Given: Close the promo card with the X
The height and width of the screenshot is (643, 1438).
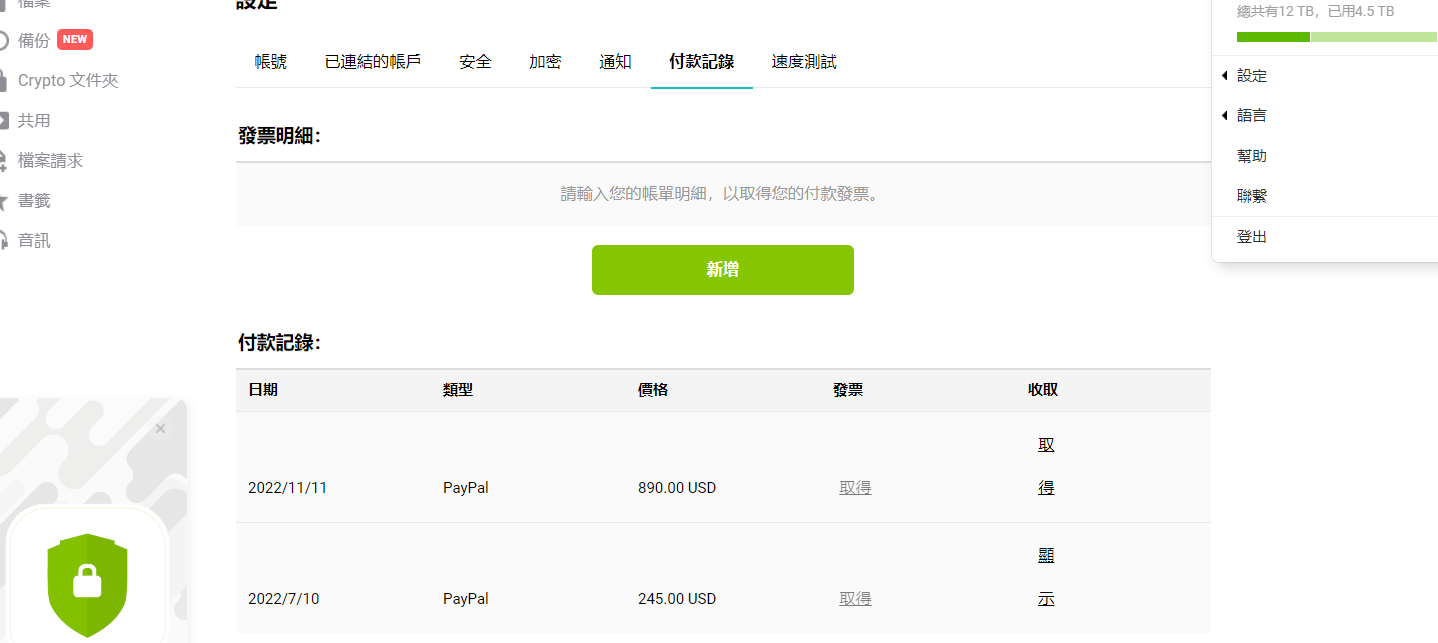Looking at the screenshot, I should coord(160,429).
